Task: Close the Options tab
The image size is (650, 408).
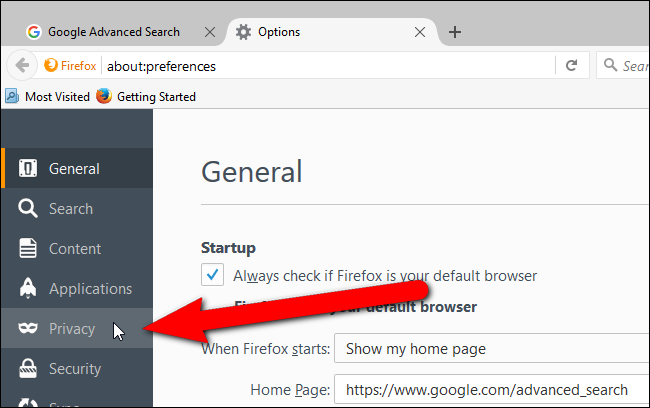Action: (x=420, y=32)
